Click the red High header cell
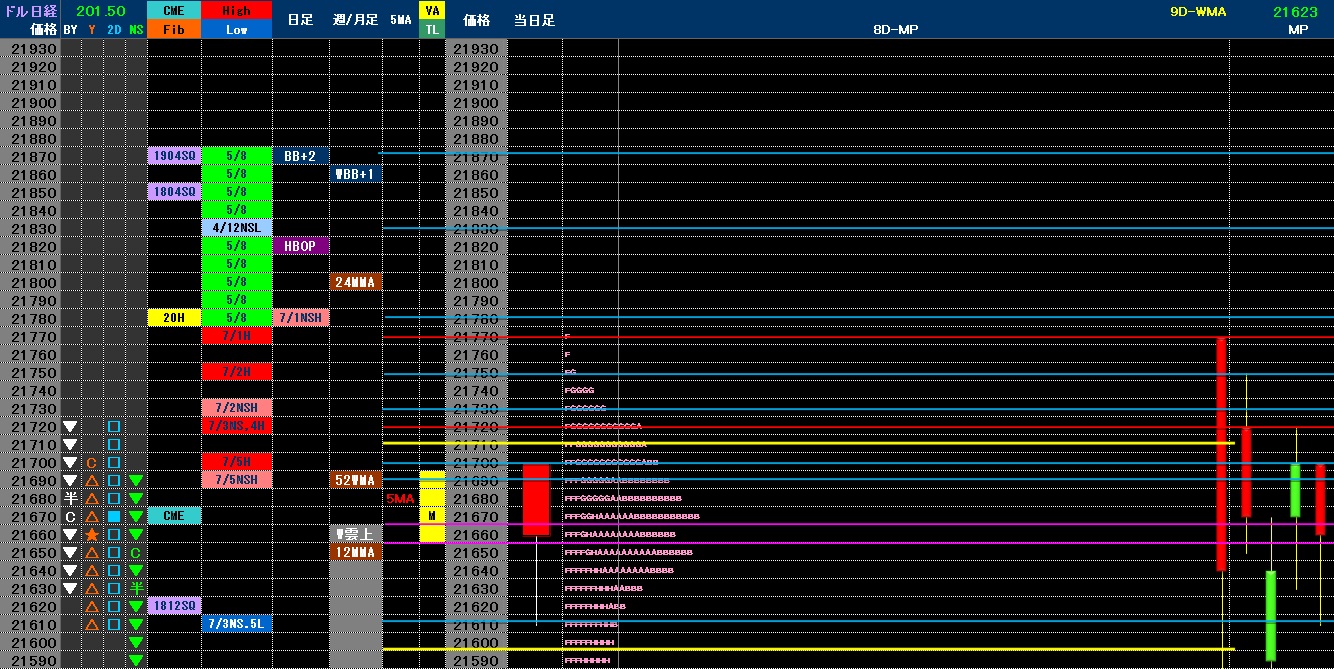 pos(237,11)
